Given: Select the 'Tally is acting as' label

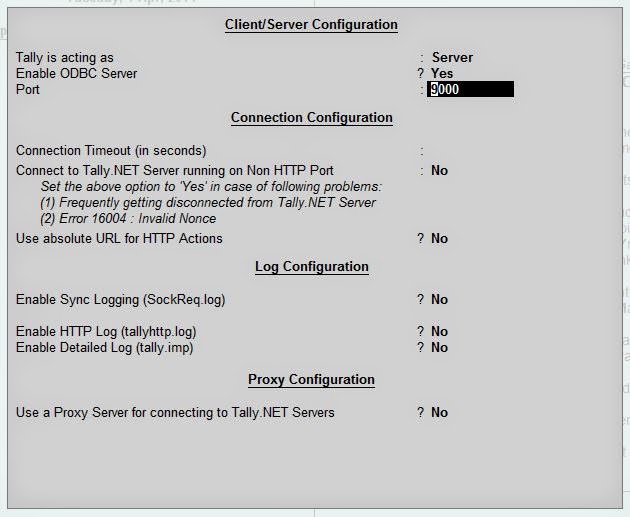Looking at the screenshot, I should (65, 57).
